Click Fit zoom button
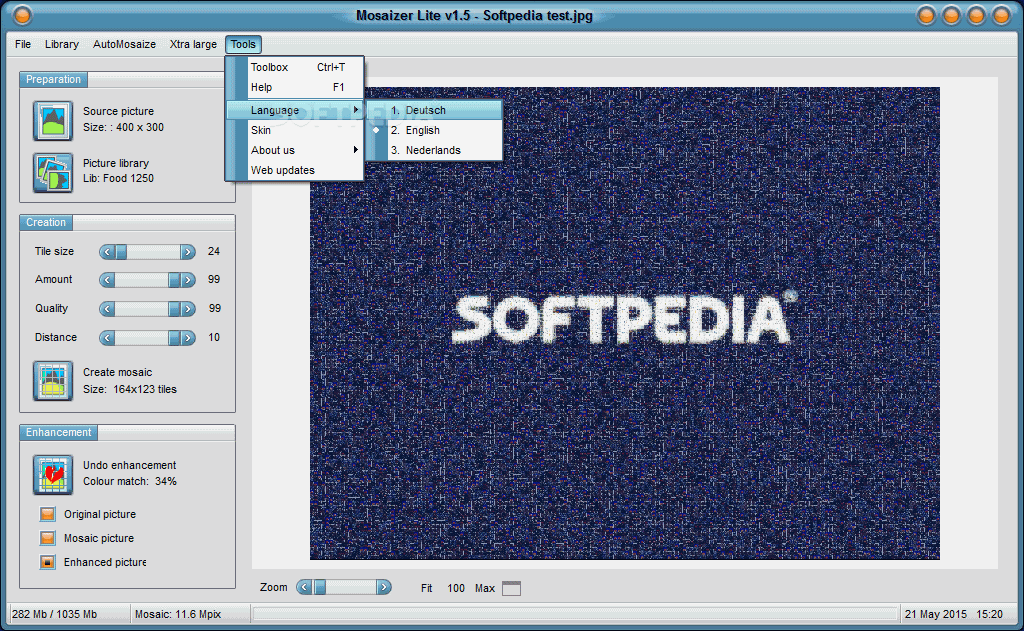Viewport: 1024px width, 631px height. pos(426,589)
